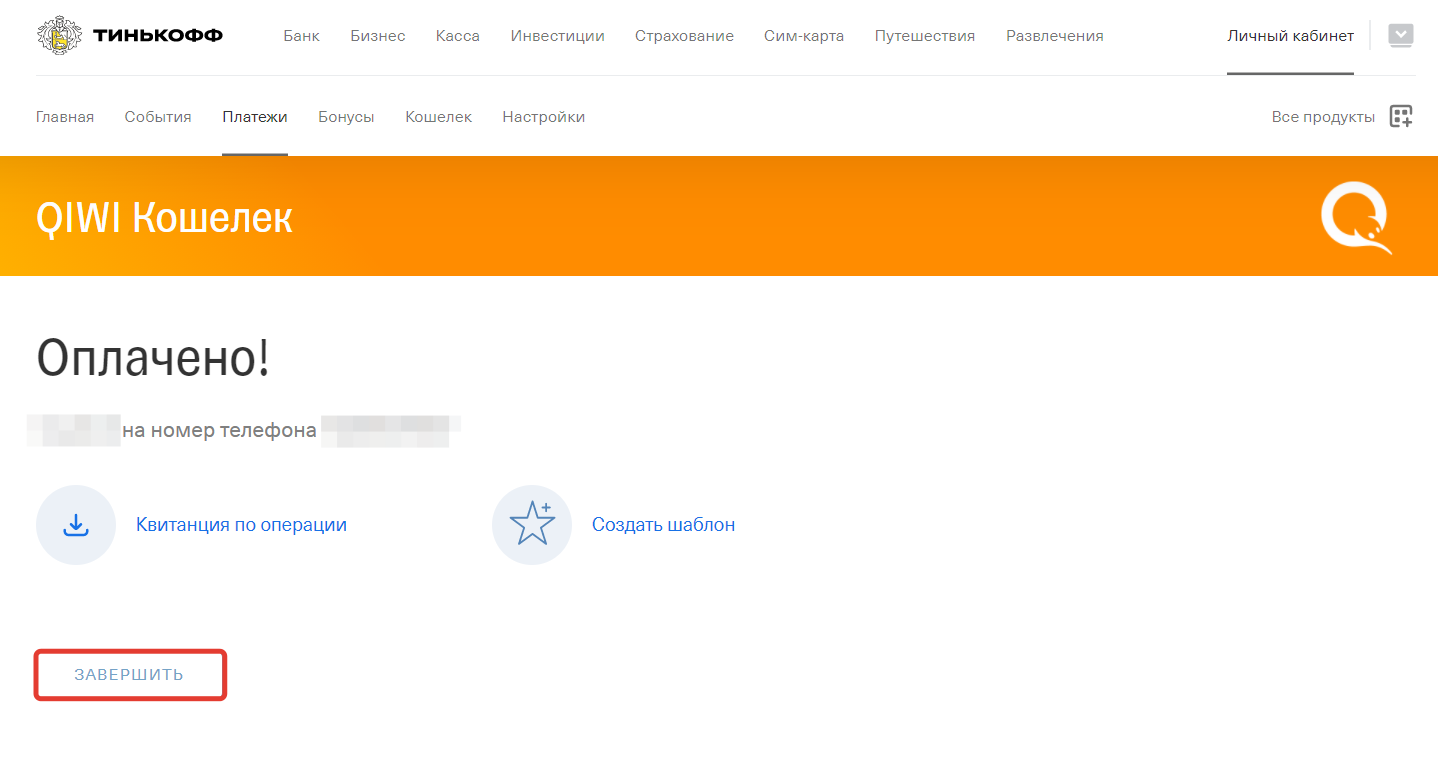Click the QIWI Кошелек banner title
Viewport: 1438px width, 783px height.
pos(164,218)
